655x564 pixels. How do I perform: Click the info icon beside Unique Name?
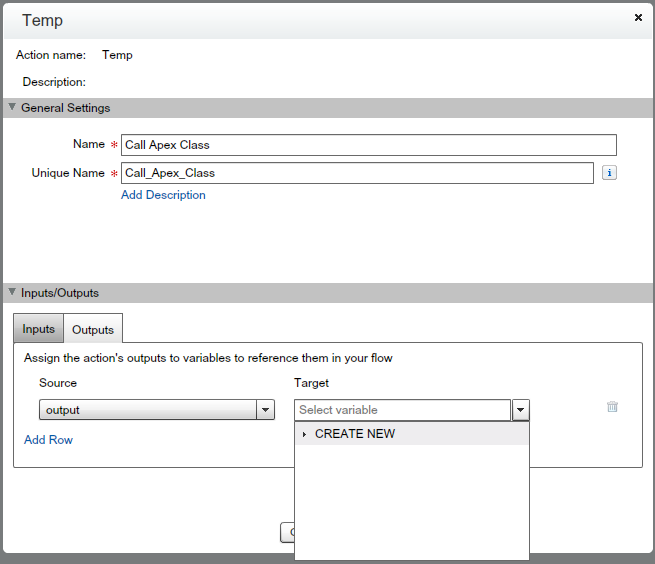click(609, 173)
